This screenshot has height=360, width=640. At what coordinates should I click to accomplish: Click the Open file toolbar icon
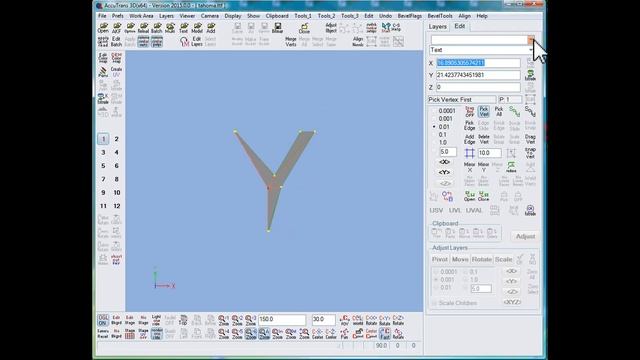pos(103,28)
